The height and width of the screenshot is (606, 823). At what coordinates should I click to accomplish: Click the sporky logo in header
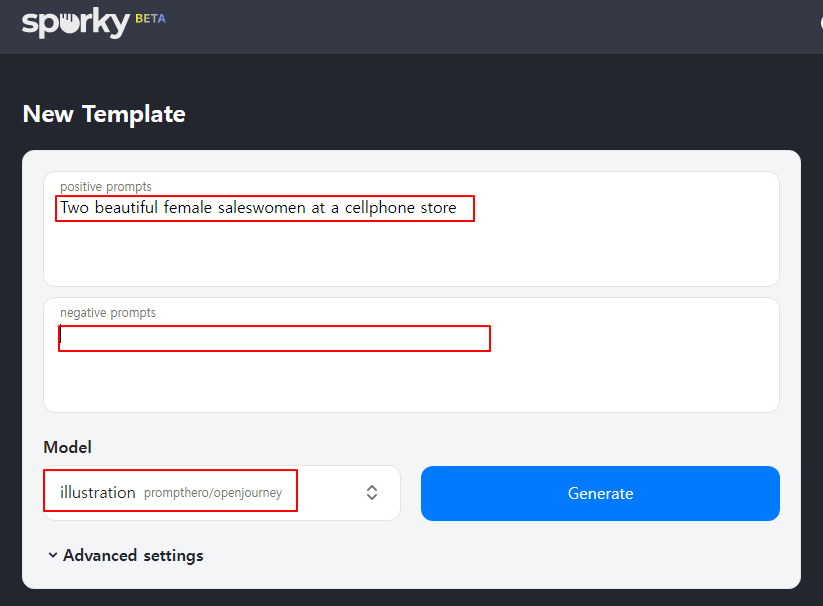click(x=76, y=23)
